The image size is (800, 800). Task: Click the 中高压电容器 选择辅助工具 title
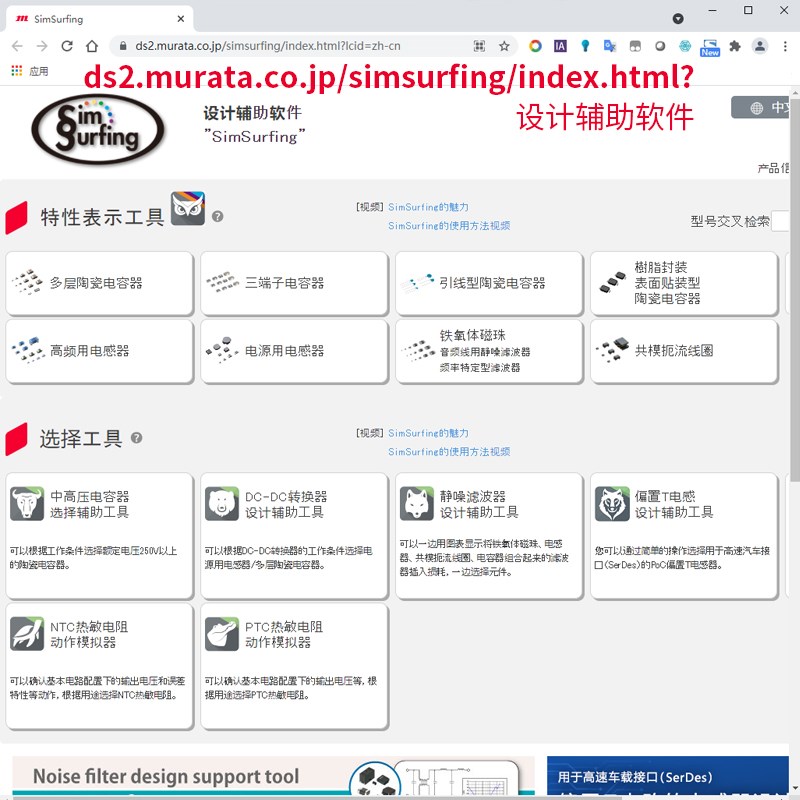90,504
